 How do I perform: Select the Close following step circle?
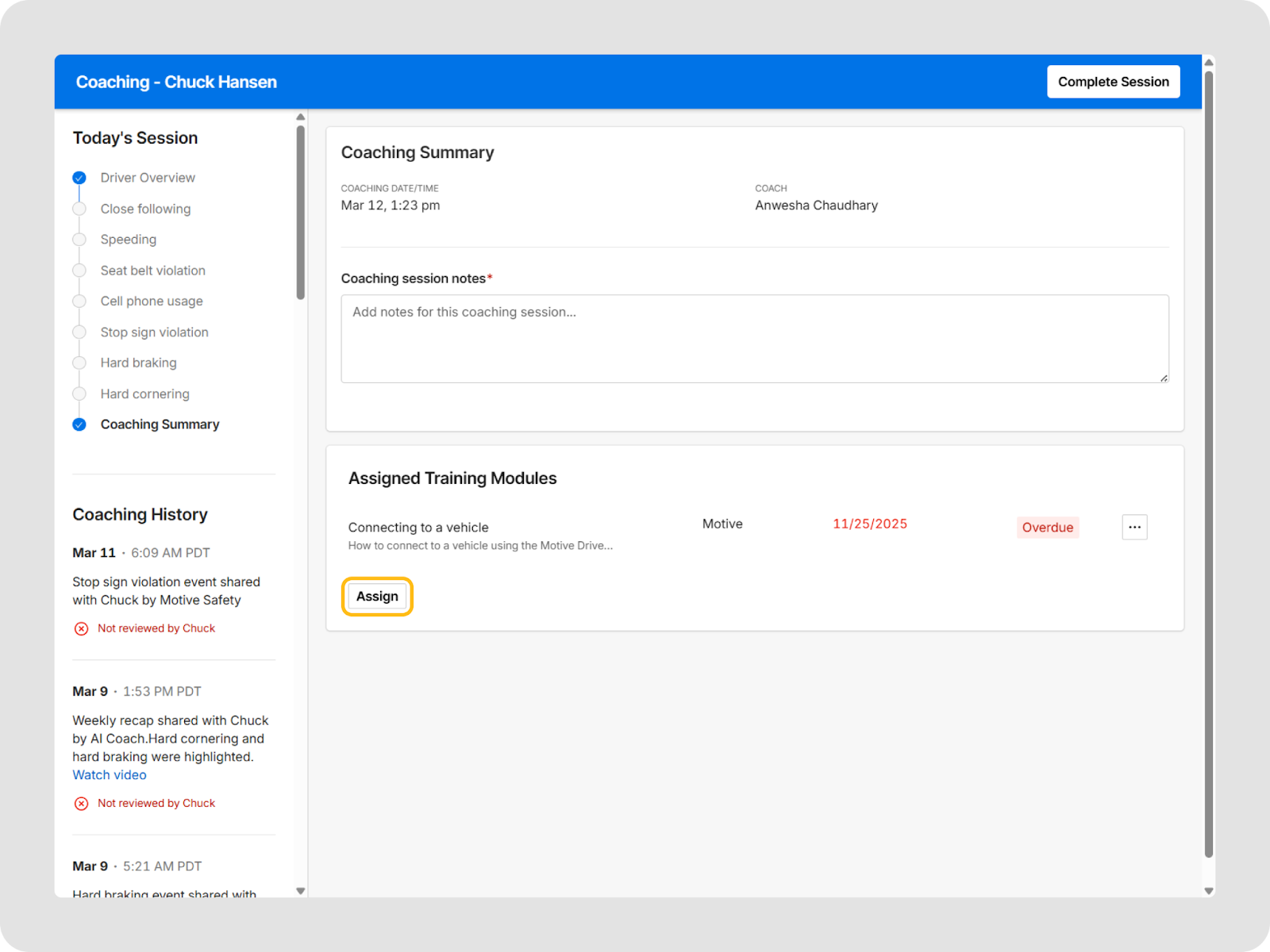click(79, 209)
